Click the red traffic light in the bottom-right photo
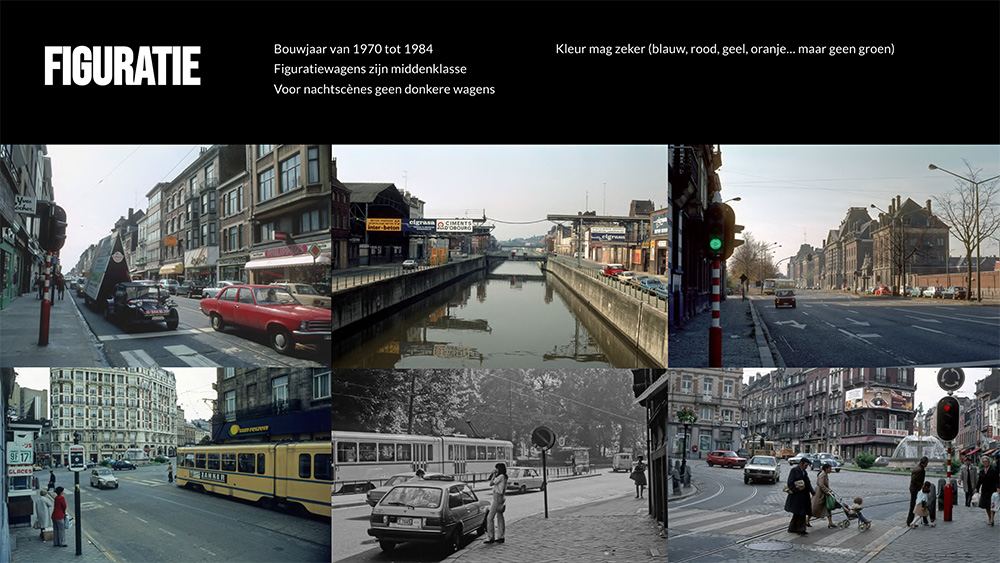This screenshot has height=563, width=1000. pyautogui.click(x=947, y=419)
